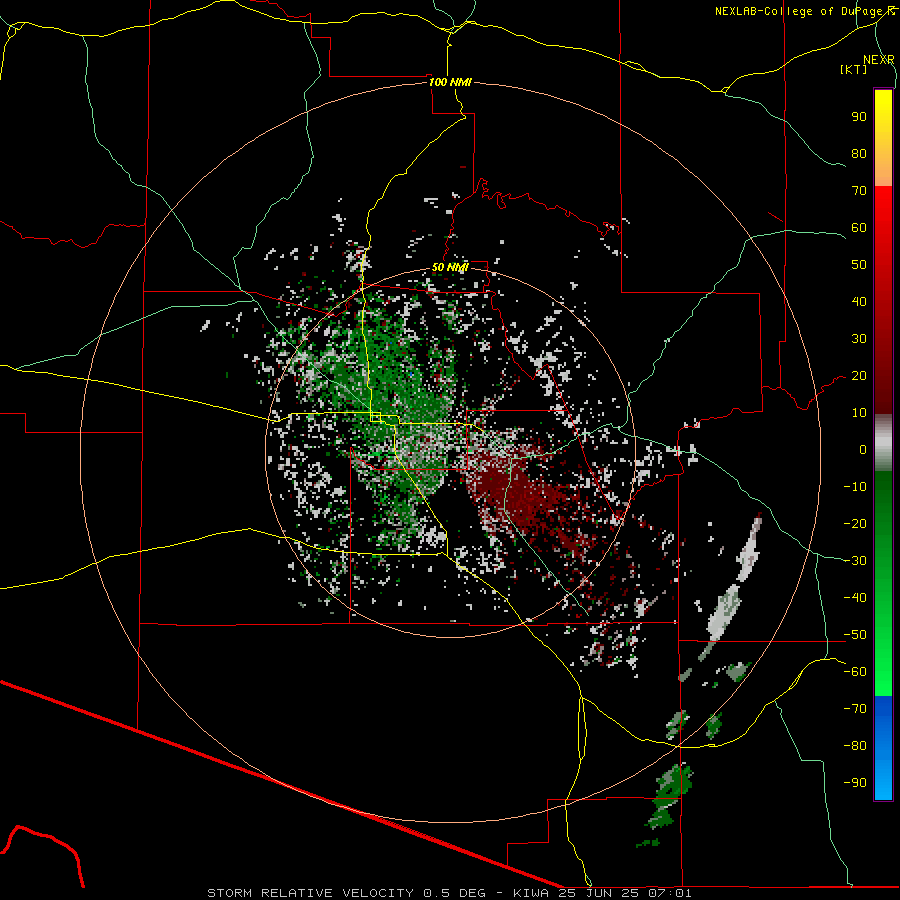The image size is (900, 900).
Task: Click the 70 value on velocity scale
Action: [x=859, y=191]
